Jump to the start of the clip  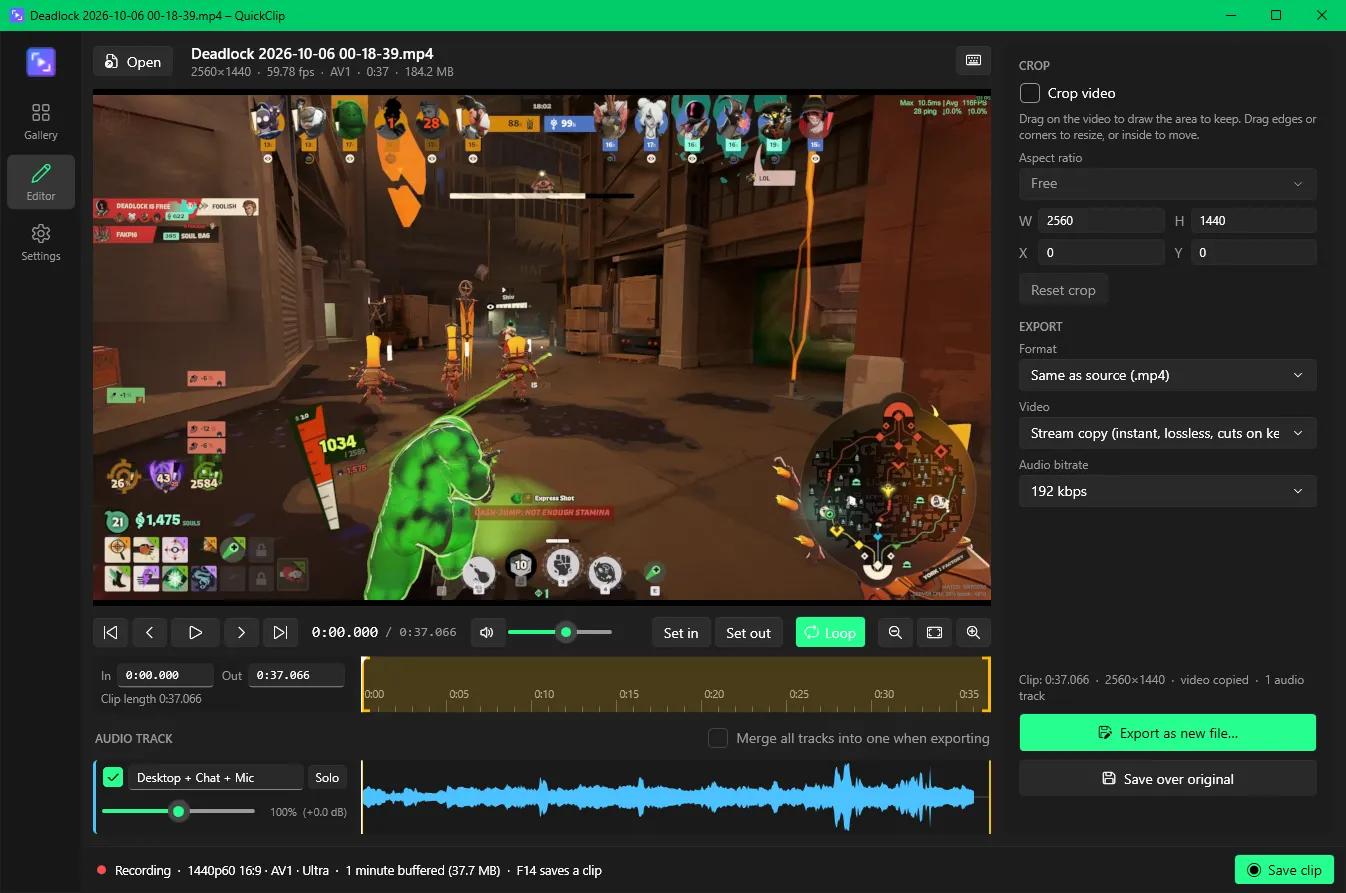(x=111, y=632)
